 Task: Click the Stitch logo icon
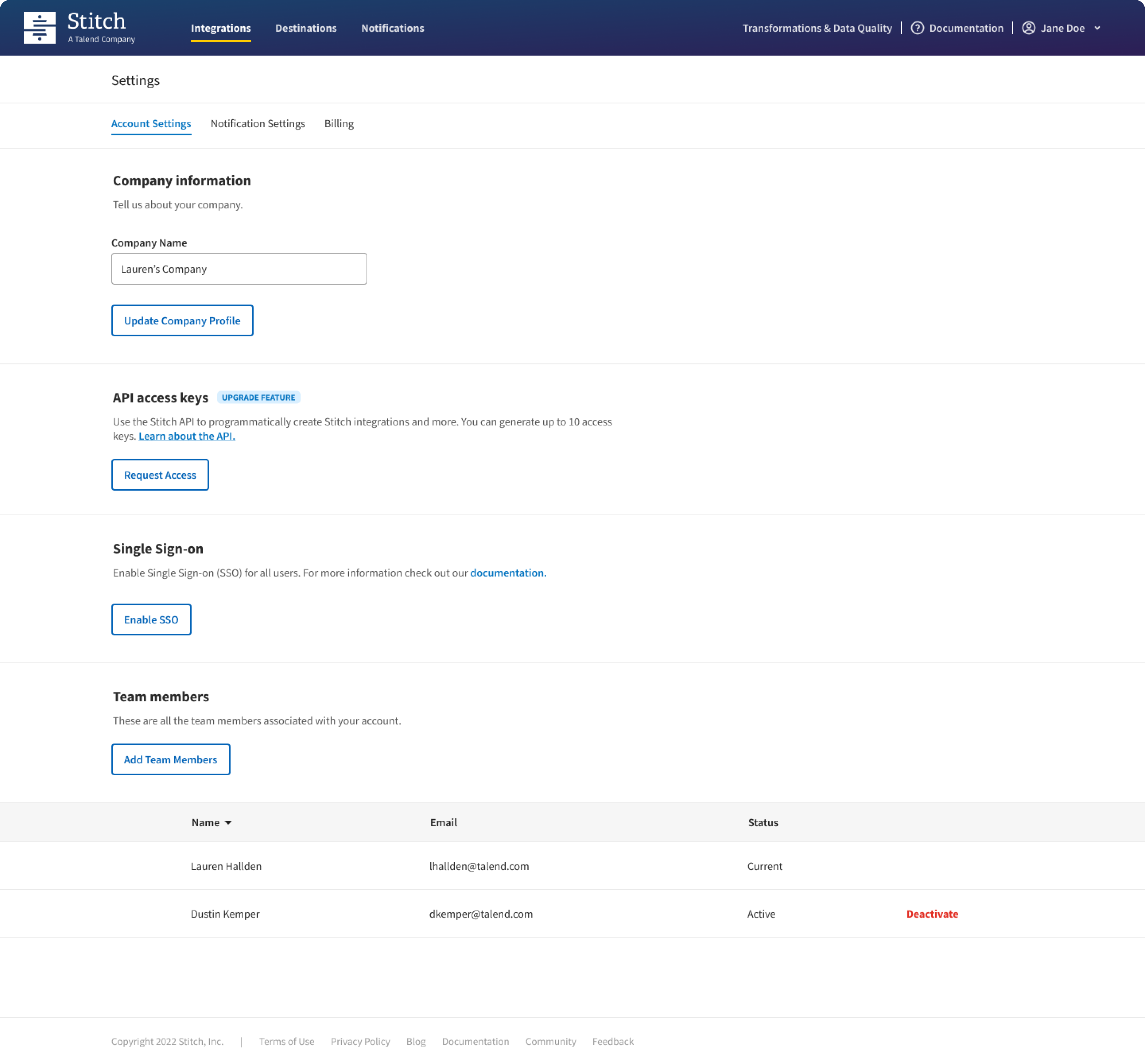[39, 28]
